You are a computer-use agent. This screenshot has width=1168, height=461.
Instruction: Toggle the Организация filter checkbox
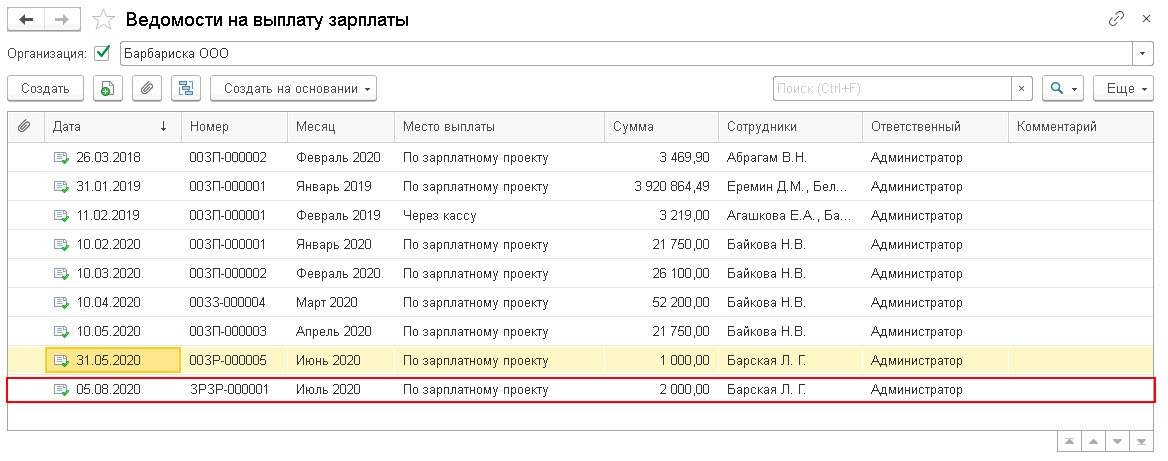click(x=103, y=54)
